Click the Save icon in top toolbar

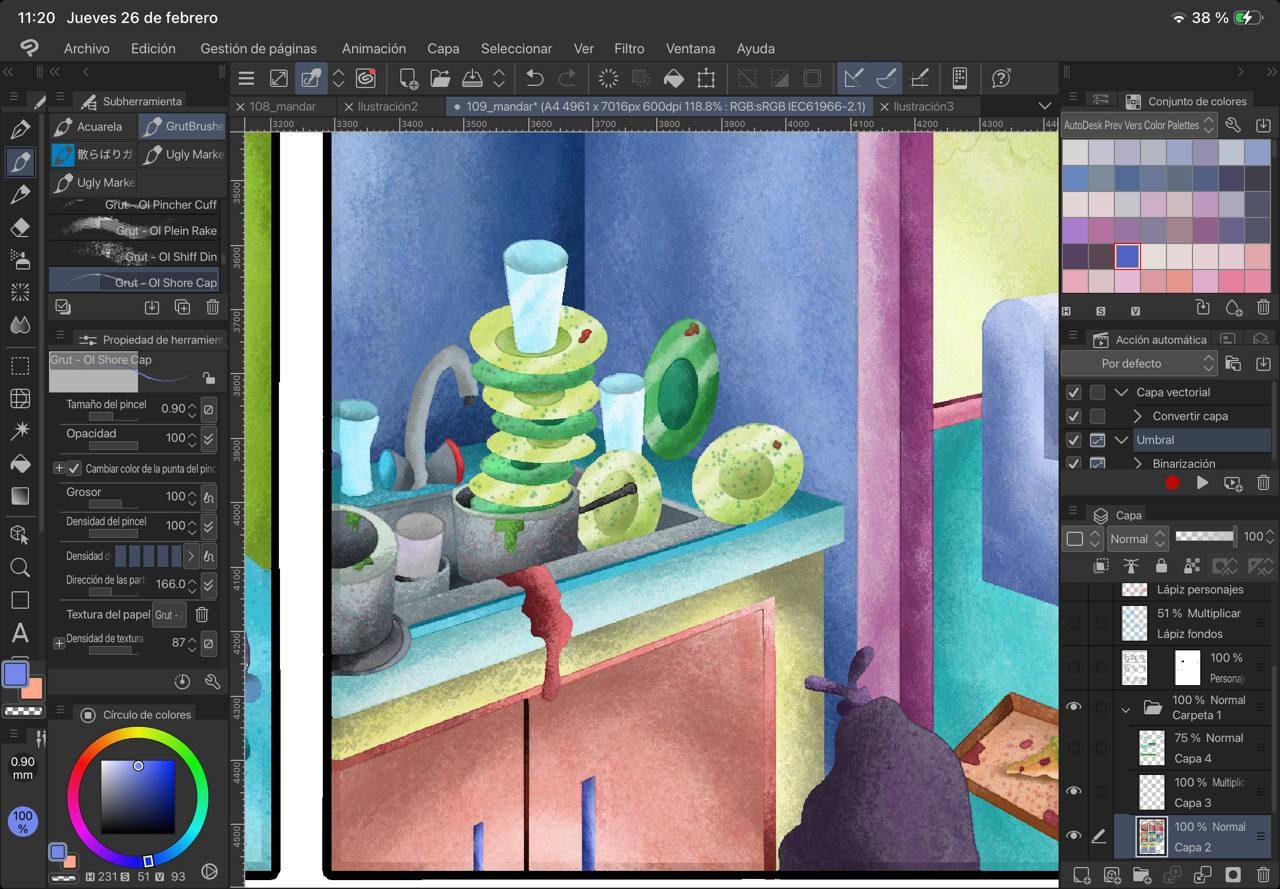click(473, 78)
